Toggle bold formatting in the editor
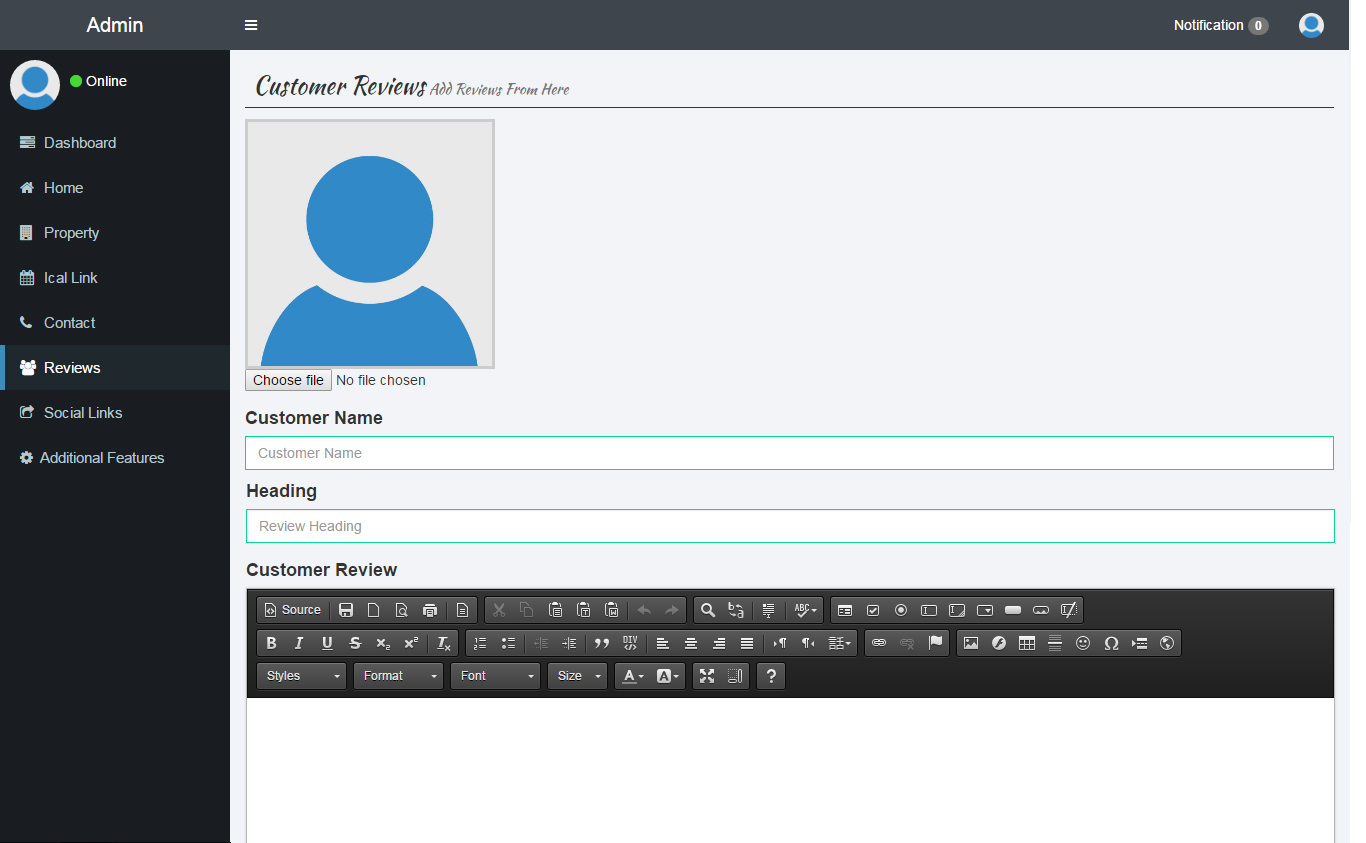Screen dimensions: 1366x843 [271, 643]
